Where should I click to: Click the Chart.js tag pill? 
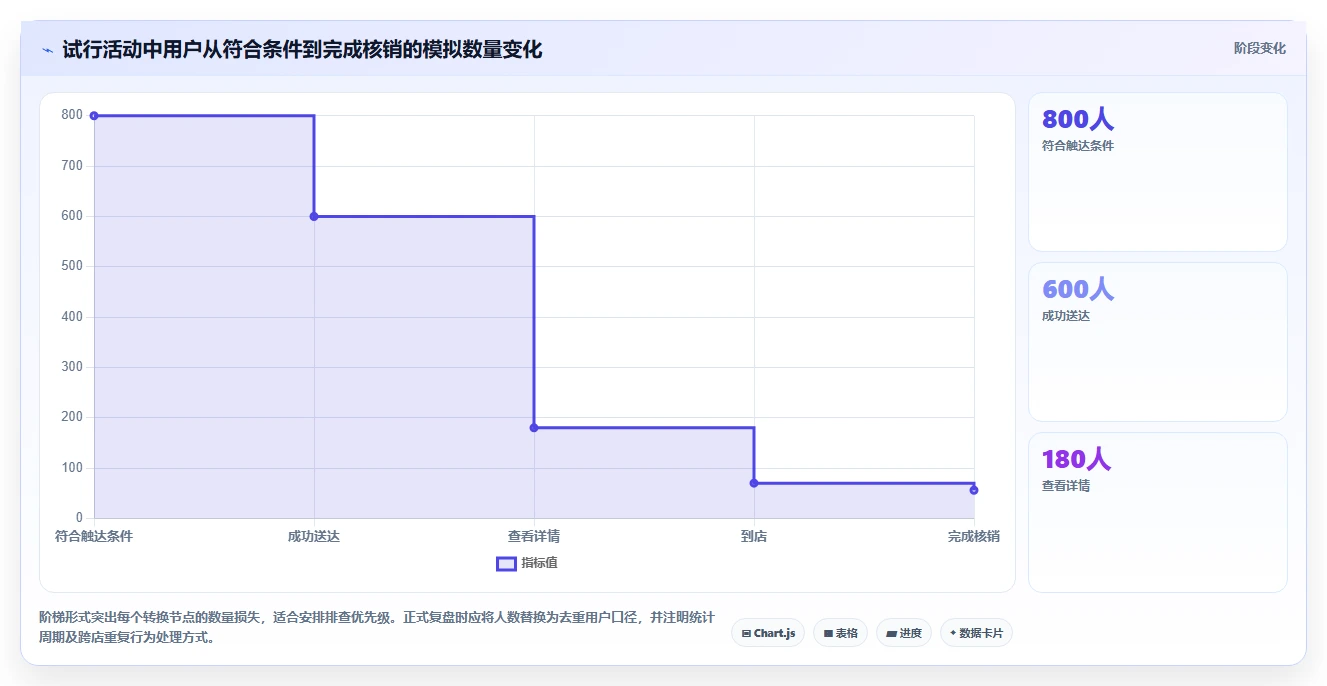(x=768, y=633)
